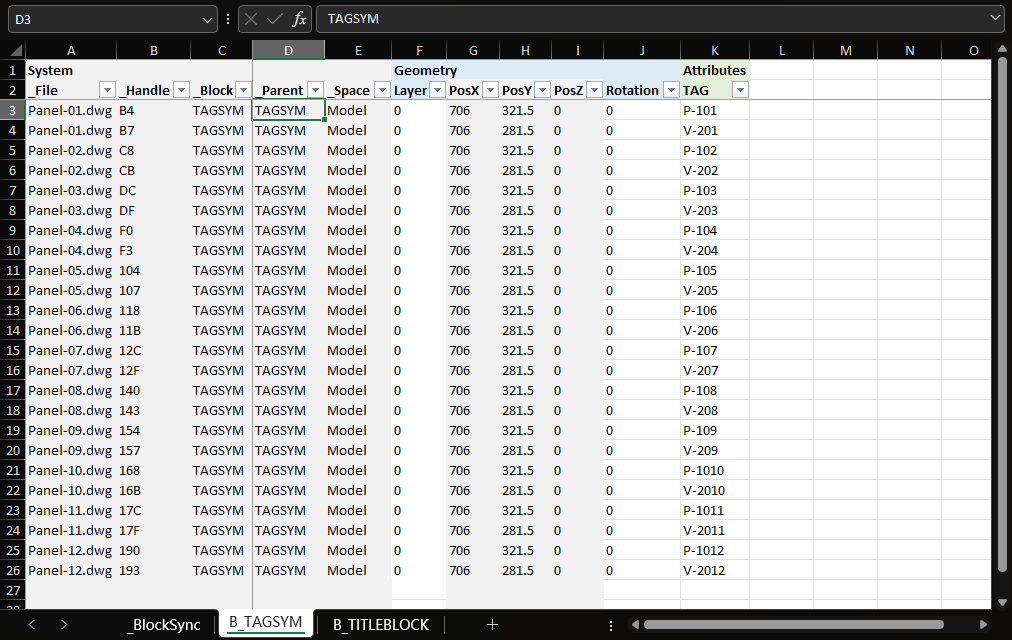Open the _Space column filter dropdown
Screen dimensions: 1012x640
(383, 90)
